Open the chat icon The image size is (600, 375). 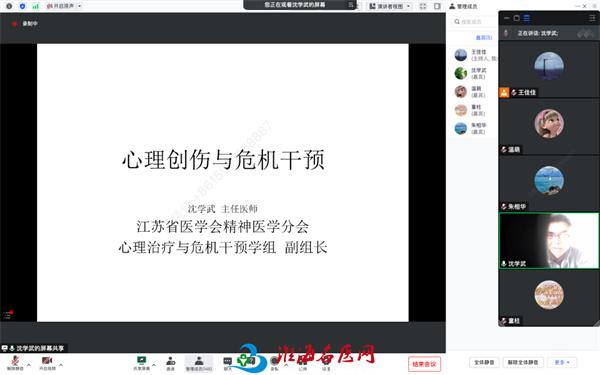coord(227,361)
